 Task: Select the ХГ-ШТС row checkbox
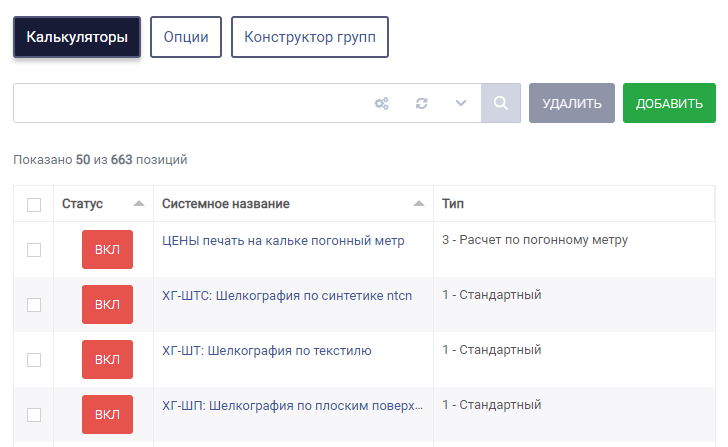tap(34, 305)
